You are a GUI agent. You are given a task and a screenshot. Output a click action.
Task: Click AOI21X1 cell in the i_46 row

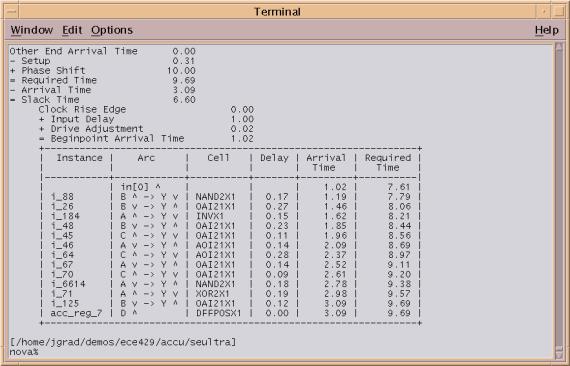click(x=215, y=245)
